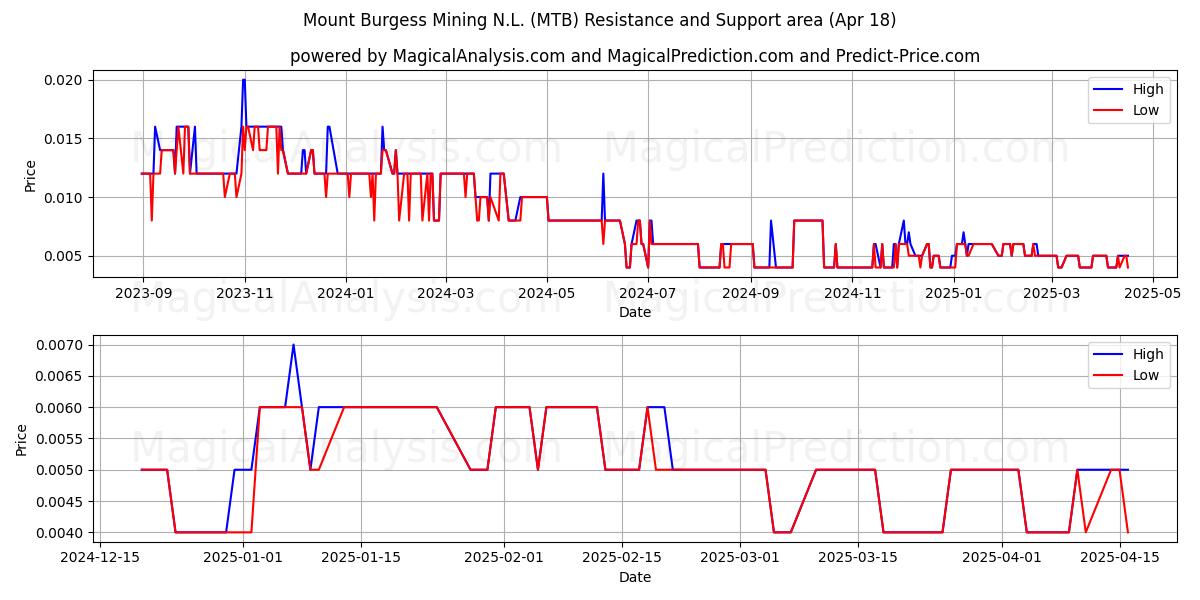This screenshot has width=1200, height=600.
Task: Click the '2024-01' x-axis label
Action: coord(346,294)
